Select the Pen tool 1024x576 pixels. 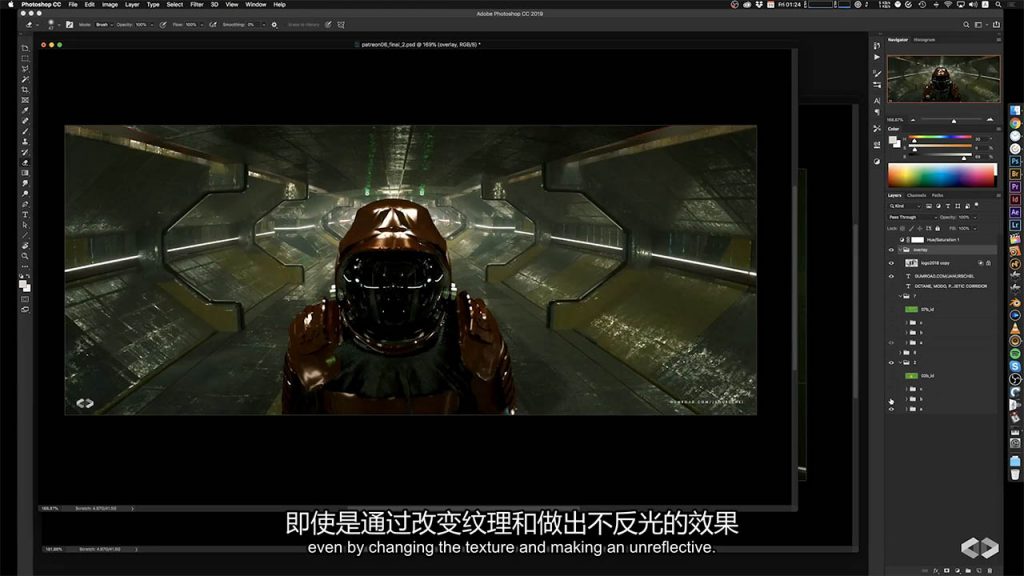click(x=25, y=204)
